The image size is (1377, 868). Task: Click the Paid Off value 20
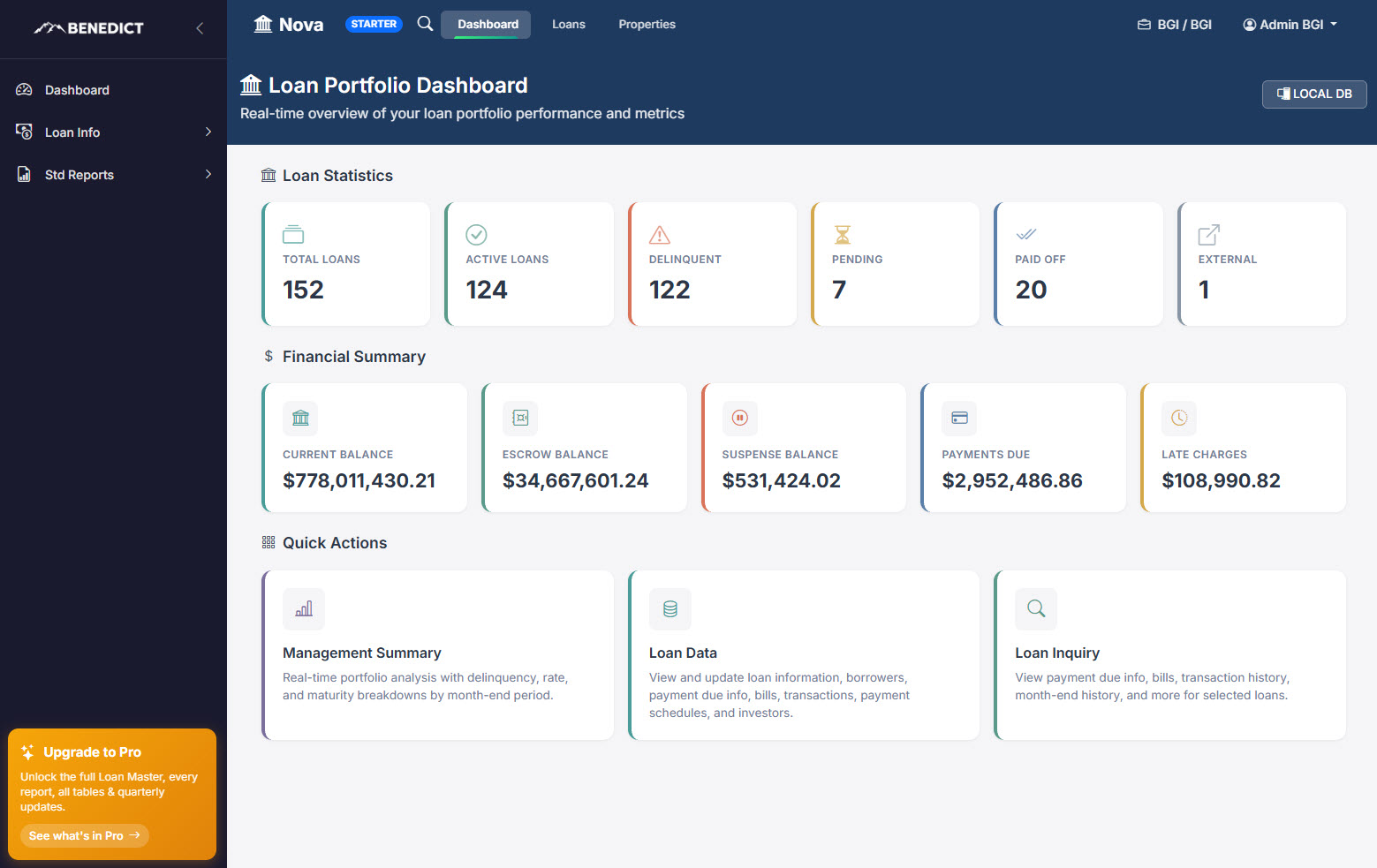tap(1031, 290)
